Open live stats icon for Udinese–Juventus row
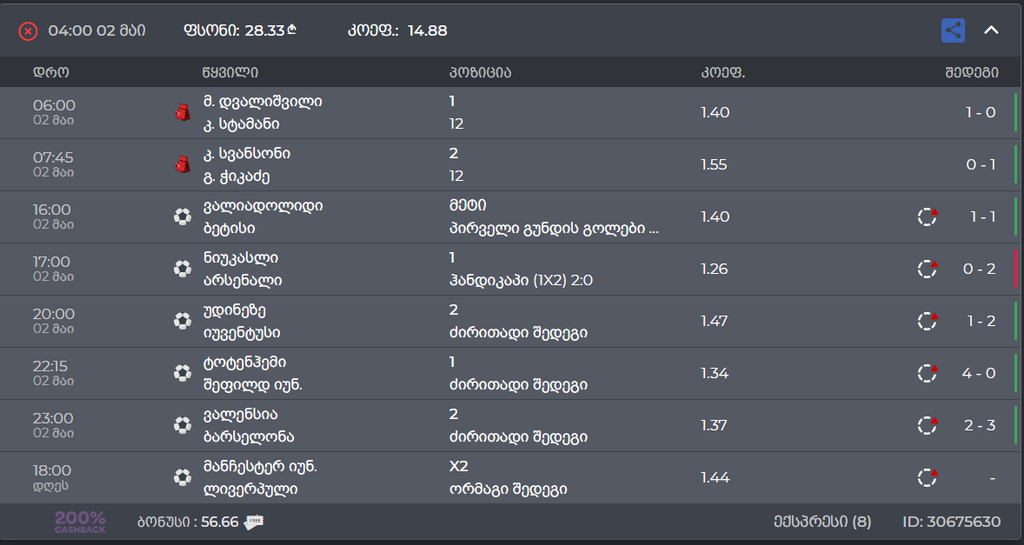 pos(928,321)
